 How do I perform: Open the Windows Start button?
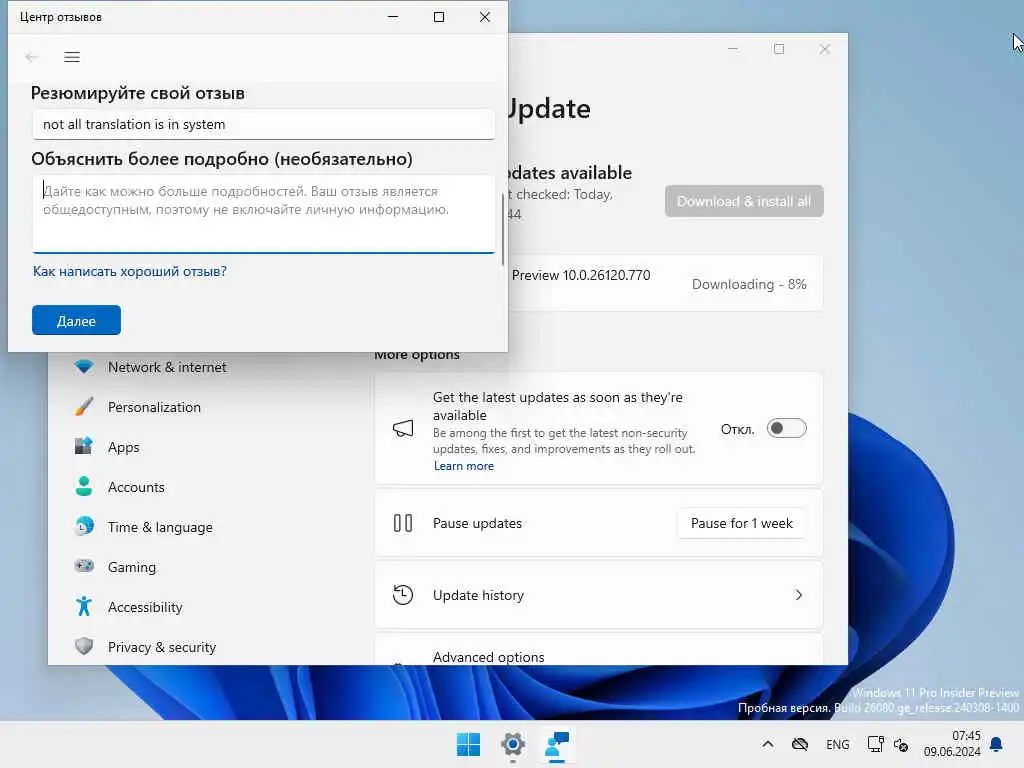point(468,744)
